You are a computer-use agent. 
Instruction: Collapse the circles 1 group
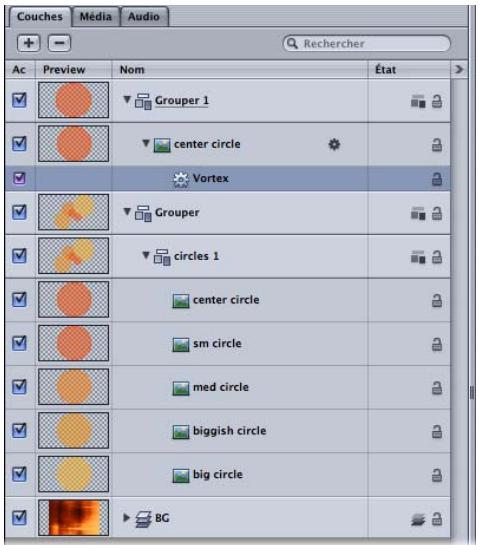(146, 255)
